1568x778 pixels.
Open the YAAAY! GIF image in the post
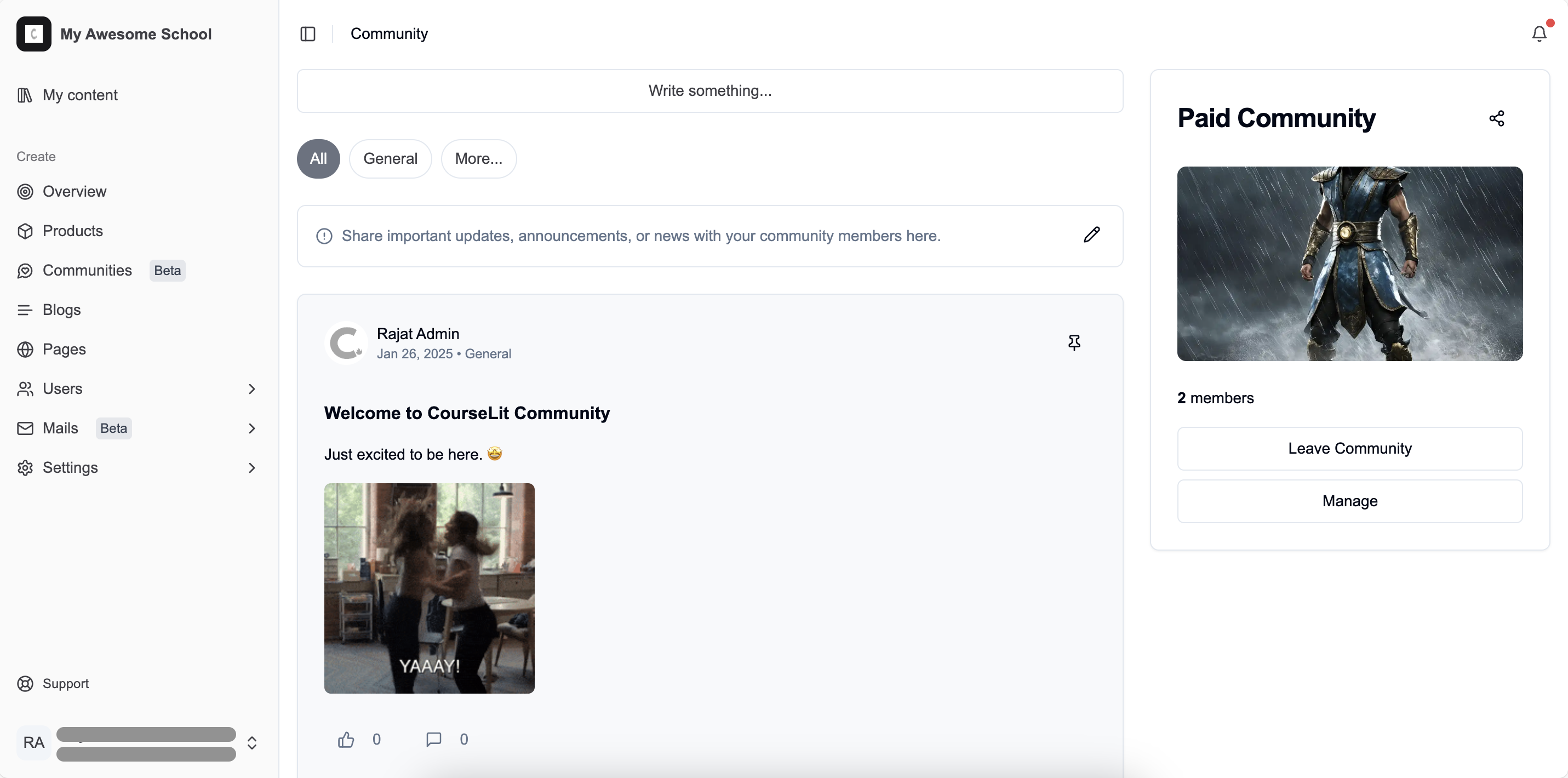click(429, 588)
